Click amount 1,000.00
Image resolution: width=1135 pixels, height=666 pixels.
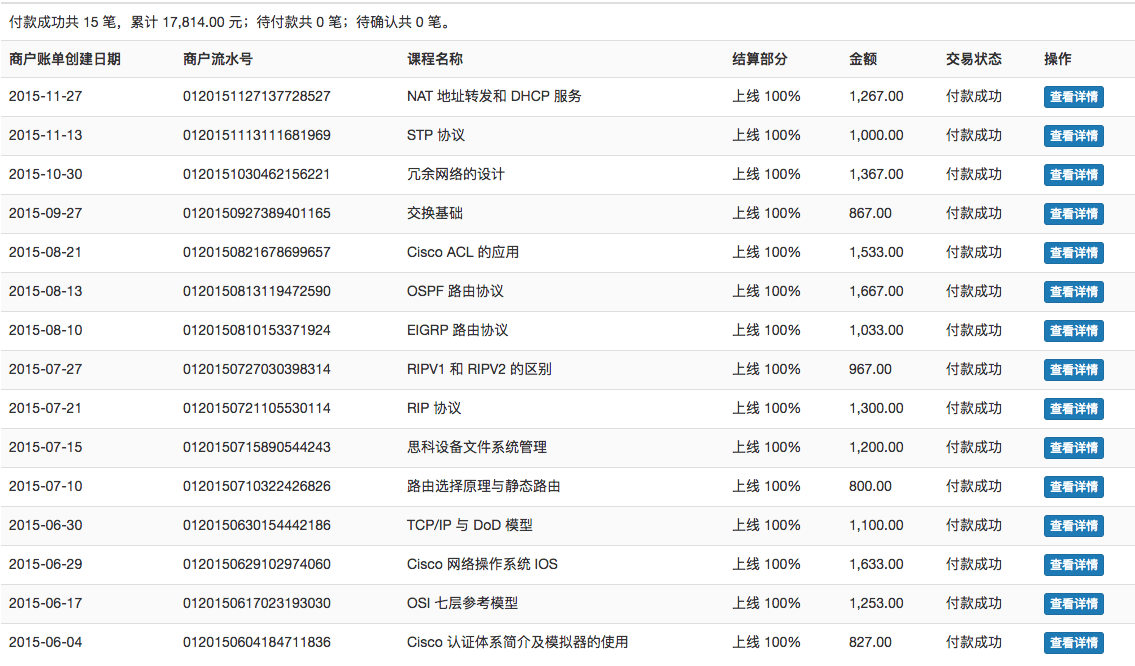coord(877,135)
